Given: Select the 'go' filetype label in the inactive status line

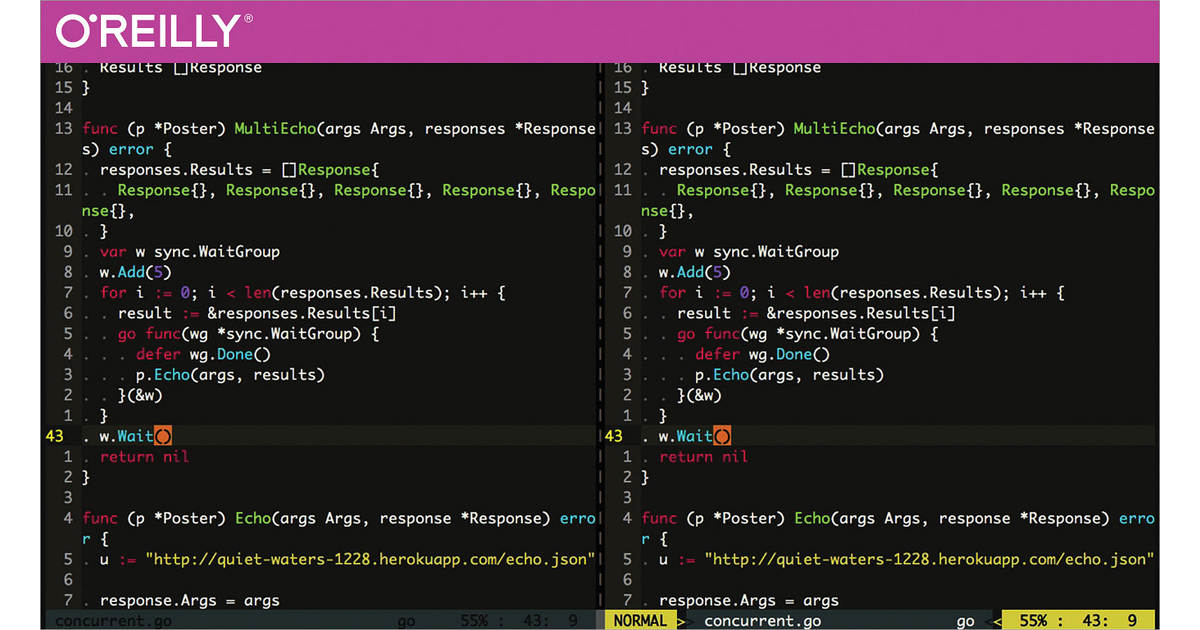Looking at the screenshot, I should click(x=406, y=621).
